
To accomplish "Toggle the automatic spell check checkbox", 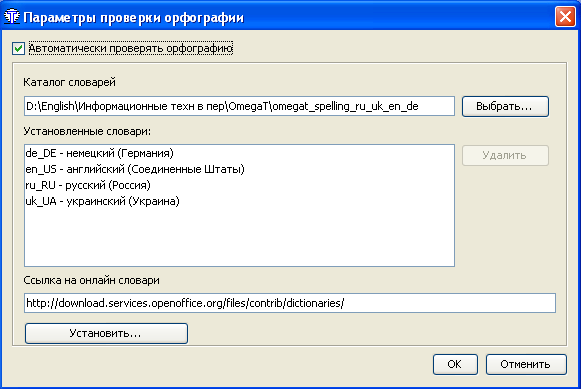I will click(x=18, y=49).
